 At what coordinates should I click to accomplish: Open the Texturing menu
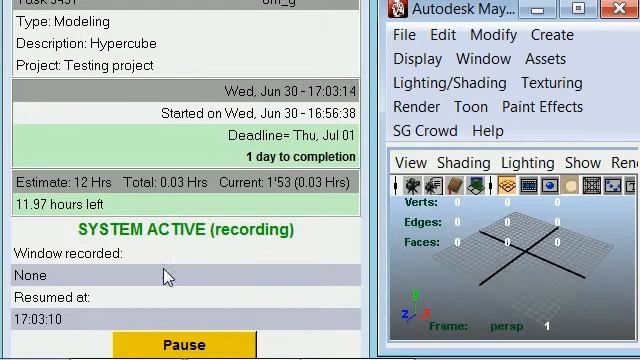coord(551,83)
